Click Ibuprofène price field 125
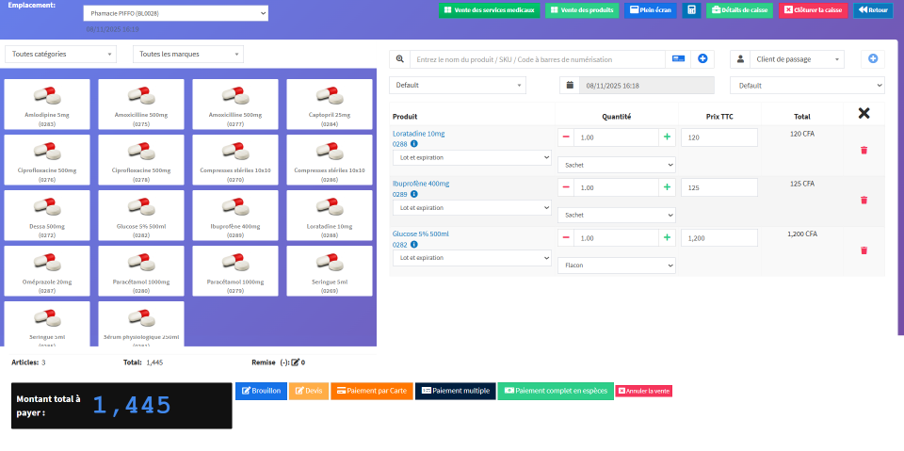The image size is (904, 451). [x=720, y=187]
